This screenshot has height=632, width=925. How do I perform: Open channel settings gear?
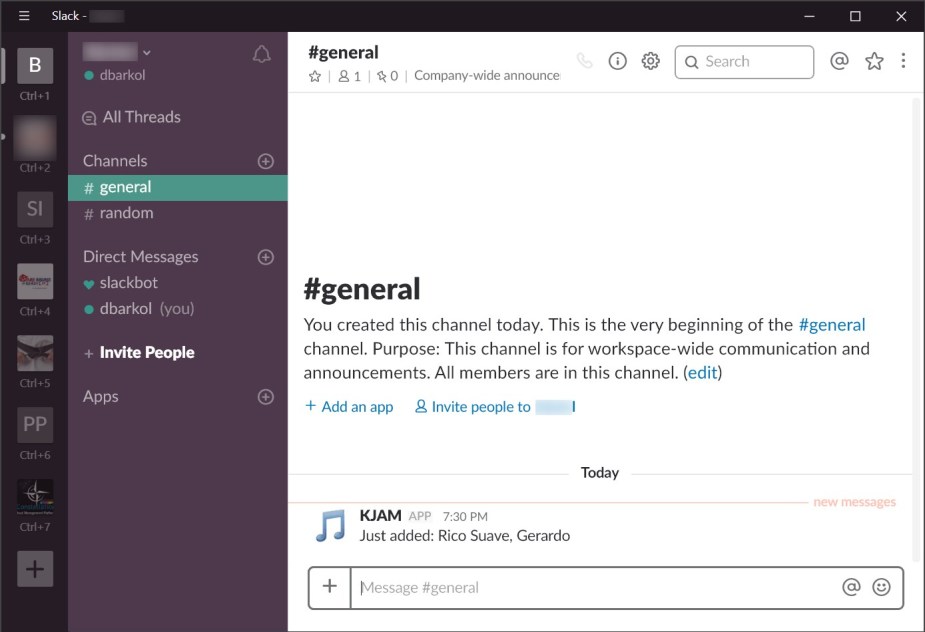point(650,61)
